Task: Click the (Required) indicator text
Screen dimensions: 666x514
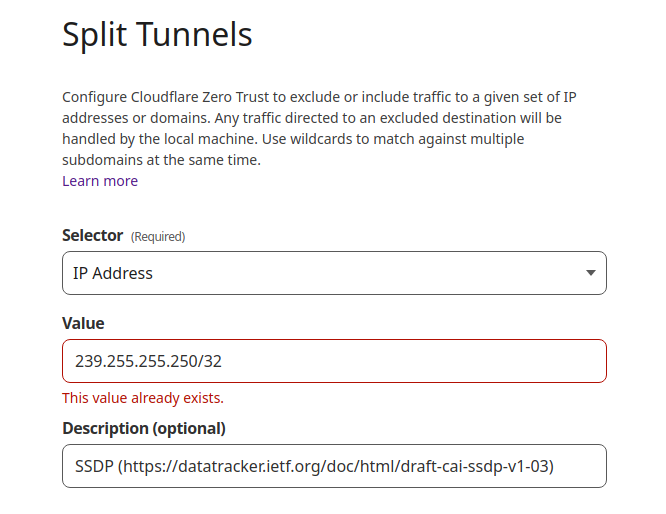Action: (158, 237)
